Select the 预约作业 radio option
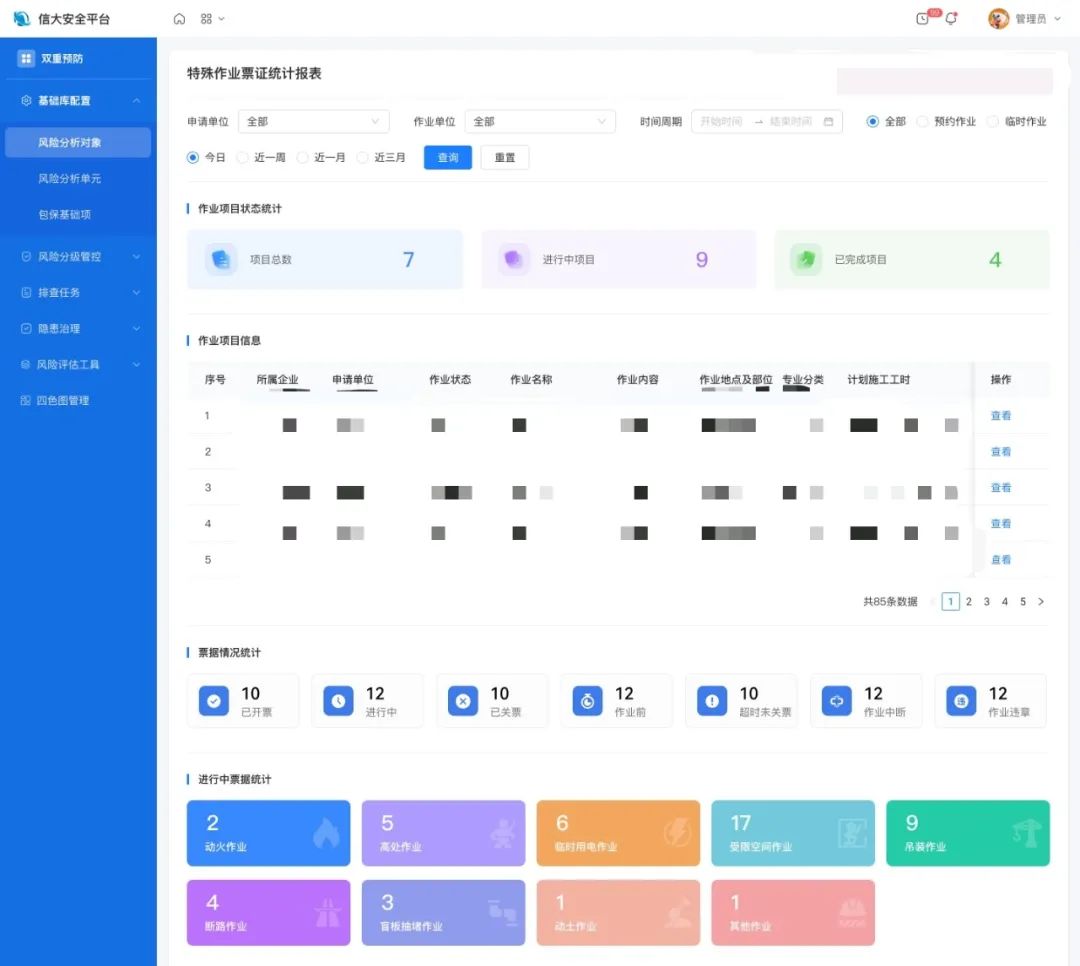 coord(923,122)
